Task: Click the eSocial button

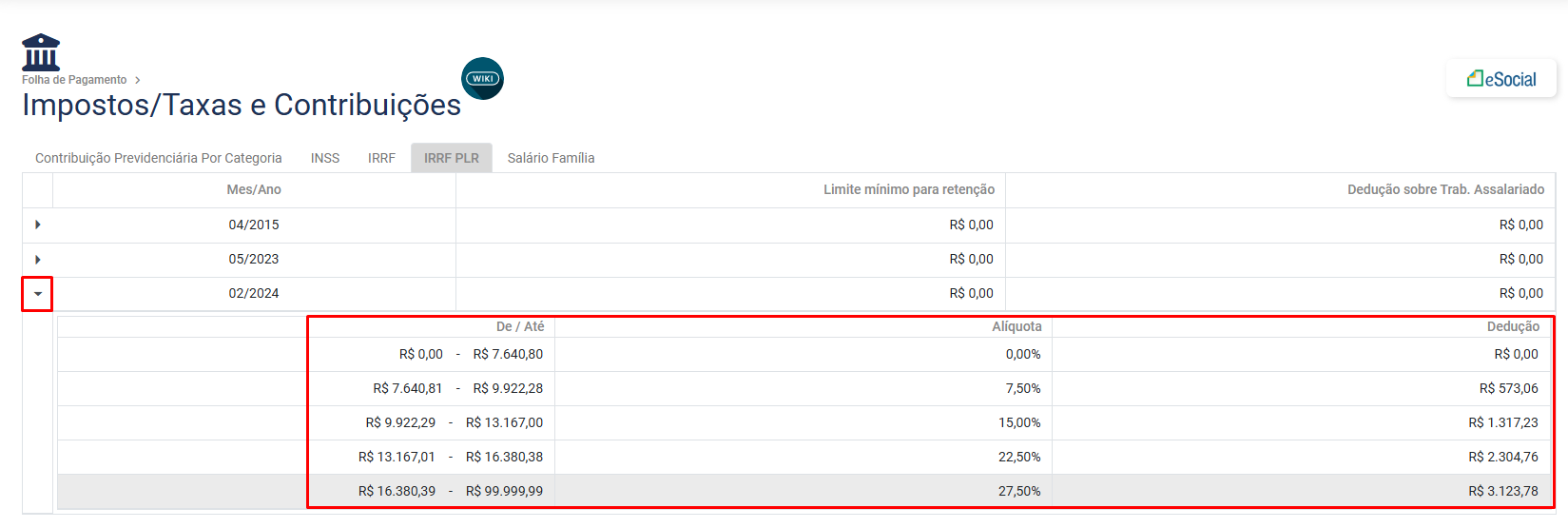Action: click(1501, 79)
